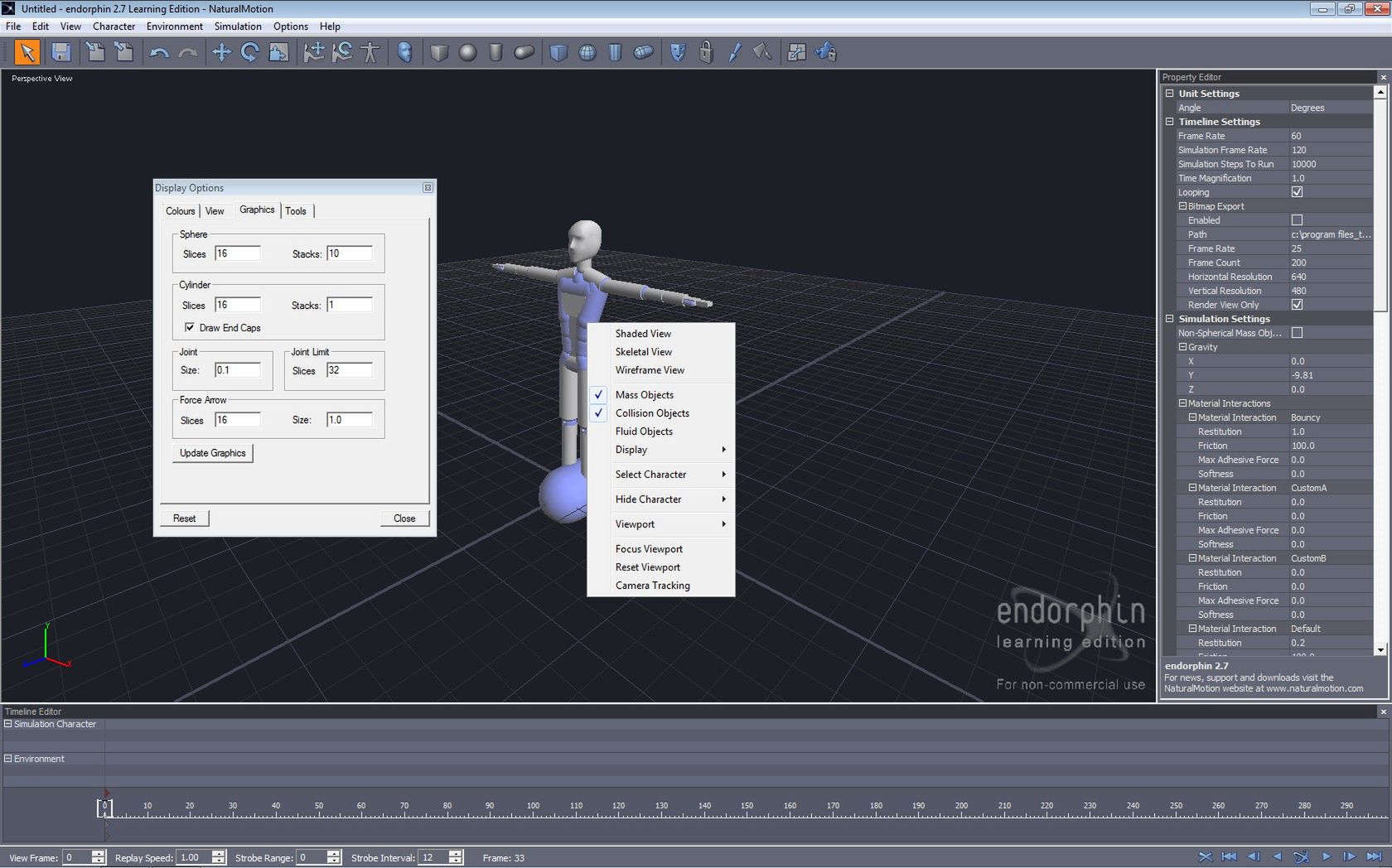This screenshot has width=1392, height=868.
Task: Create a blue capsule collision object
Action: click(643, 53)
